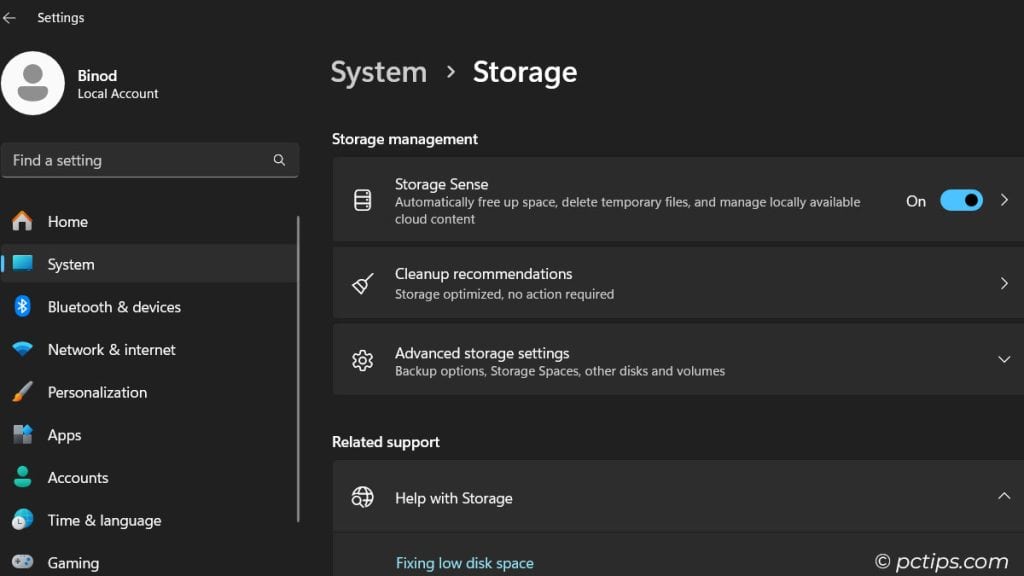Turn off the Storage Sense toggle

(961, 200)
